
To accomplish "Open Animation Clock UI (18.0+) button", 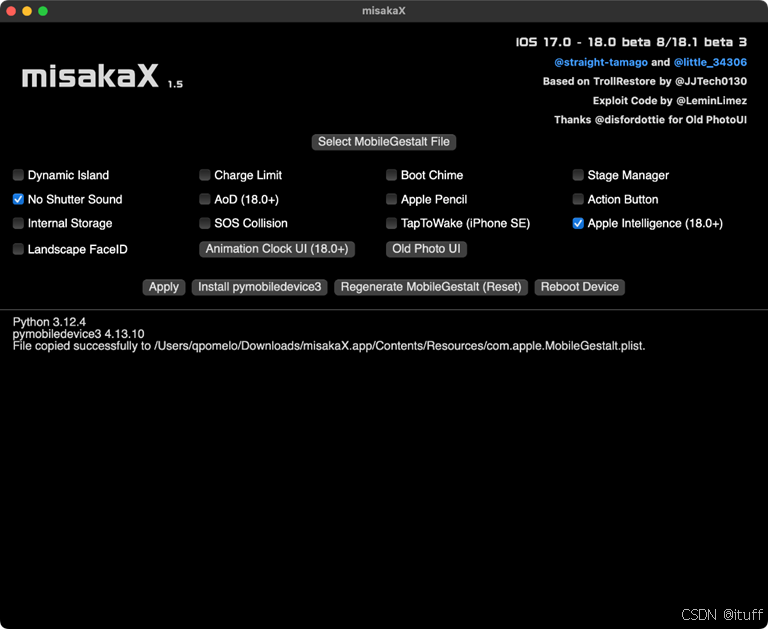I will [277, 249].
